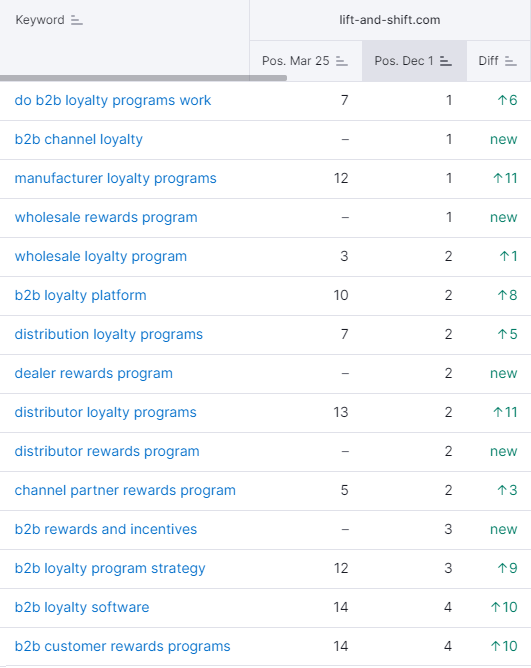Select ↑3 diff in channel partner rewards row

pyautogui.click(x=507, y=490)
